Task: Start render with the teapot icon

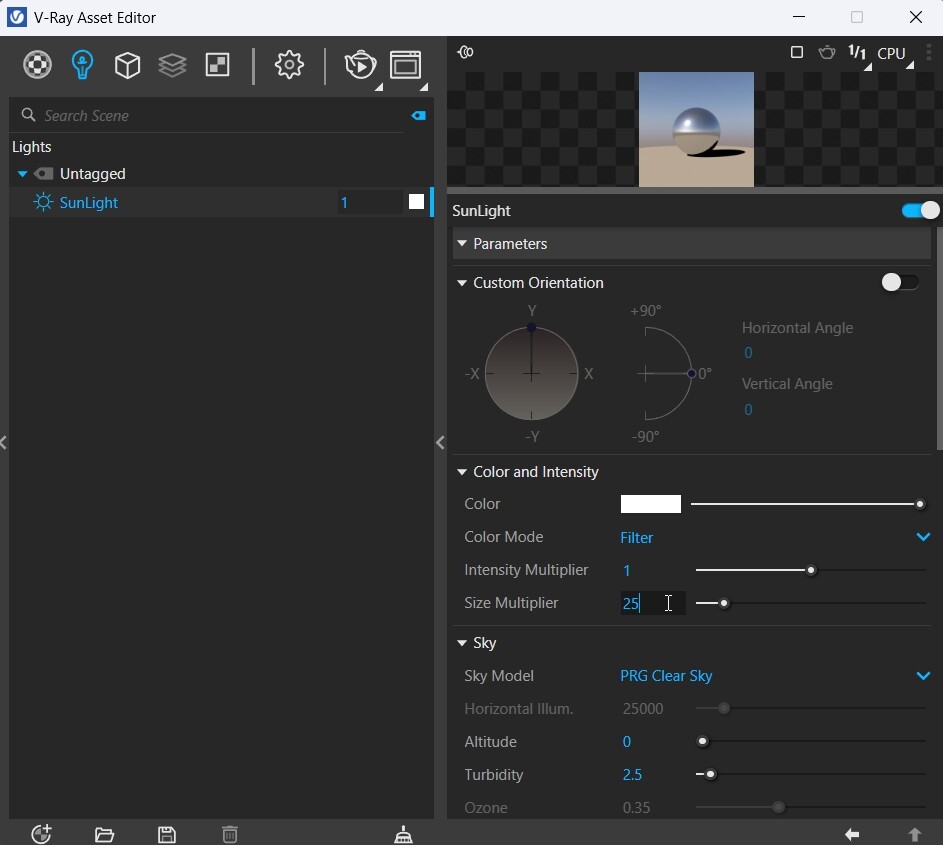Action: 359,65
